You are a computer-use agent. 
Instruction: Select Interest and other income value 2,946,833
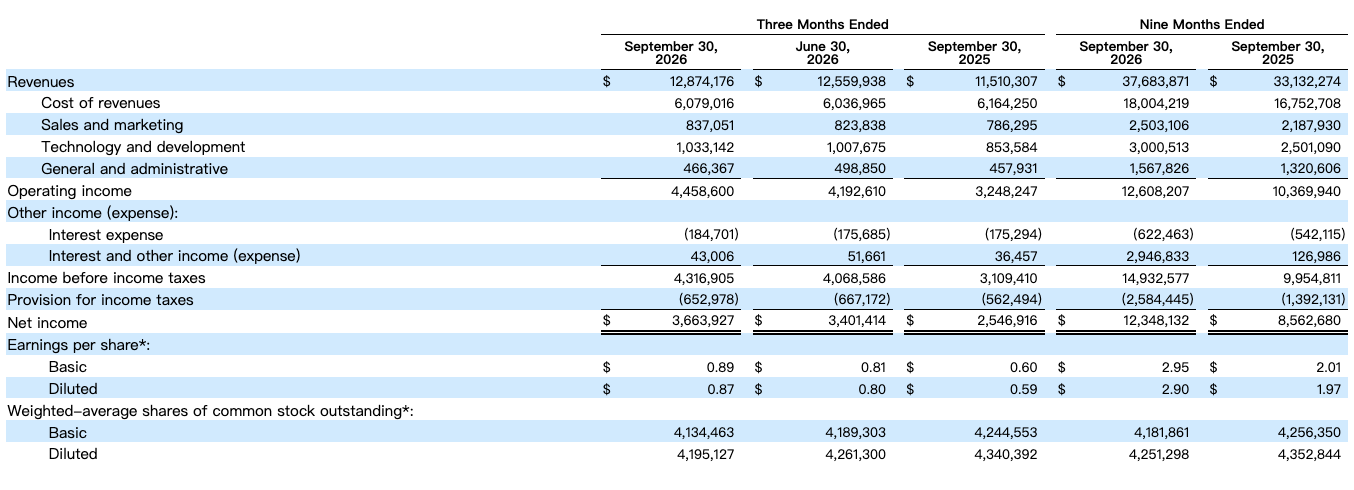[x=1161, y=256]
